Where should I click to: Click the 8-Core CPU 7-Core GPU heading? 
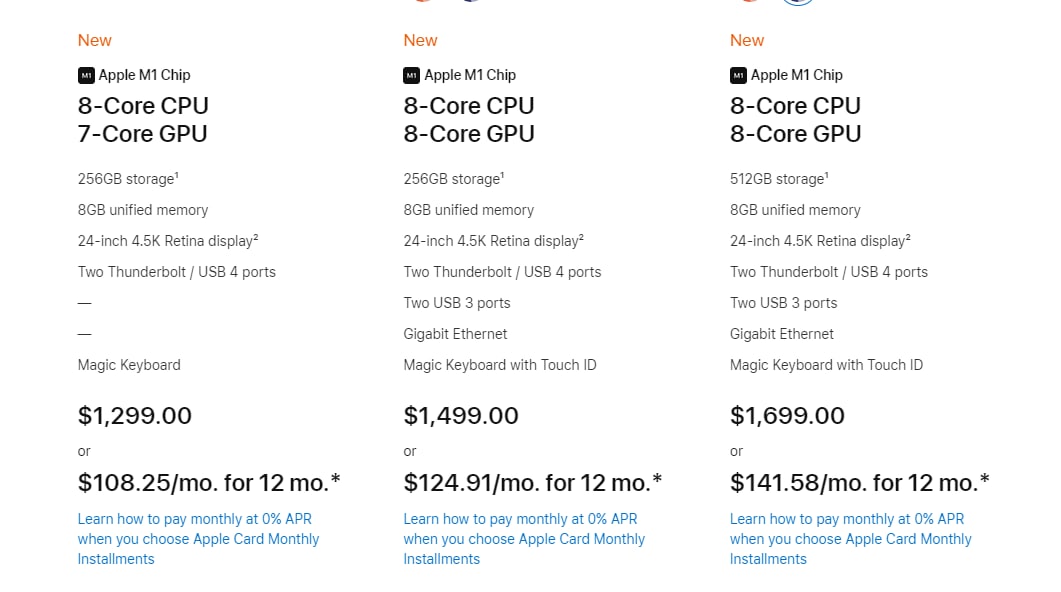[143, 120]
